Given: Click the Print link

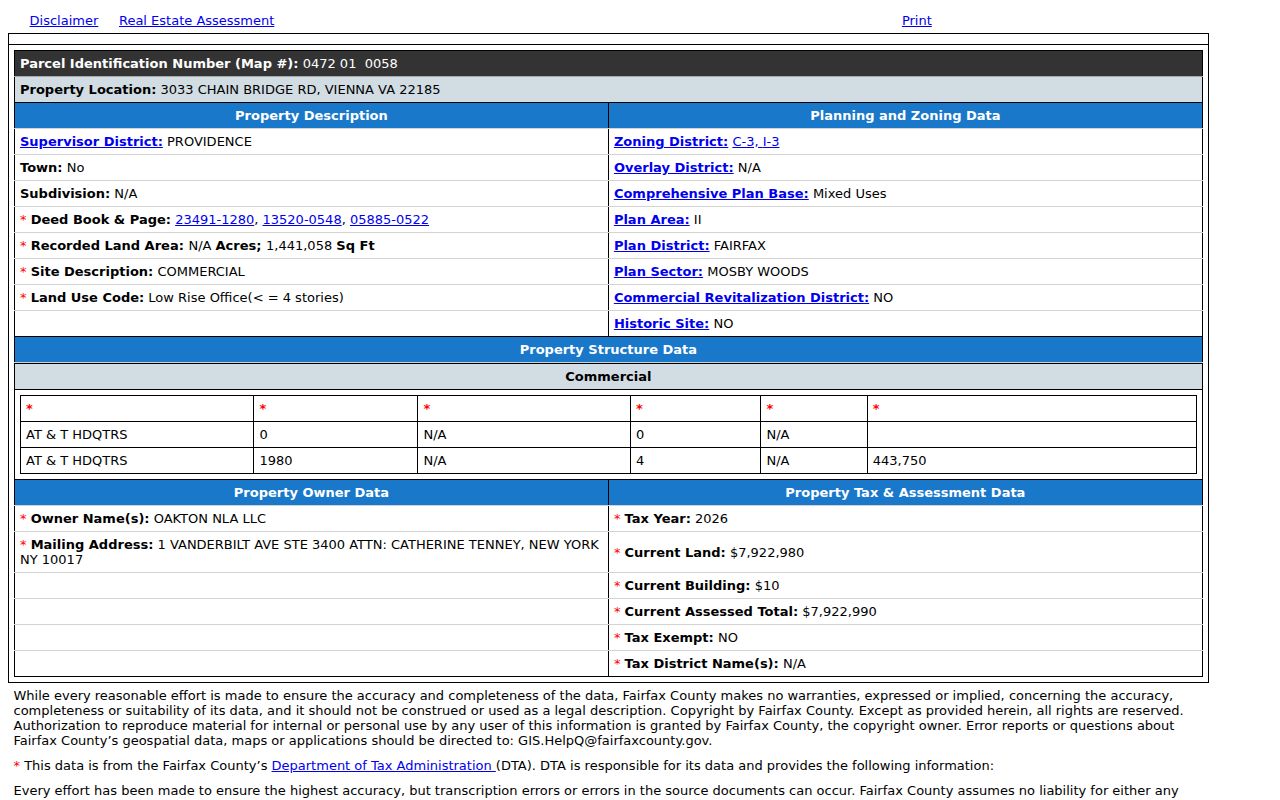Looking at the screenshot, I should point(916,20).
